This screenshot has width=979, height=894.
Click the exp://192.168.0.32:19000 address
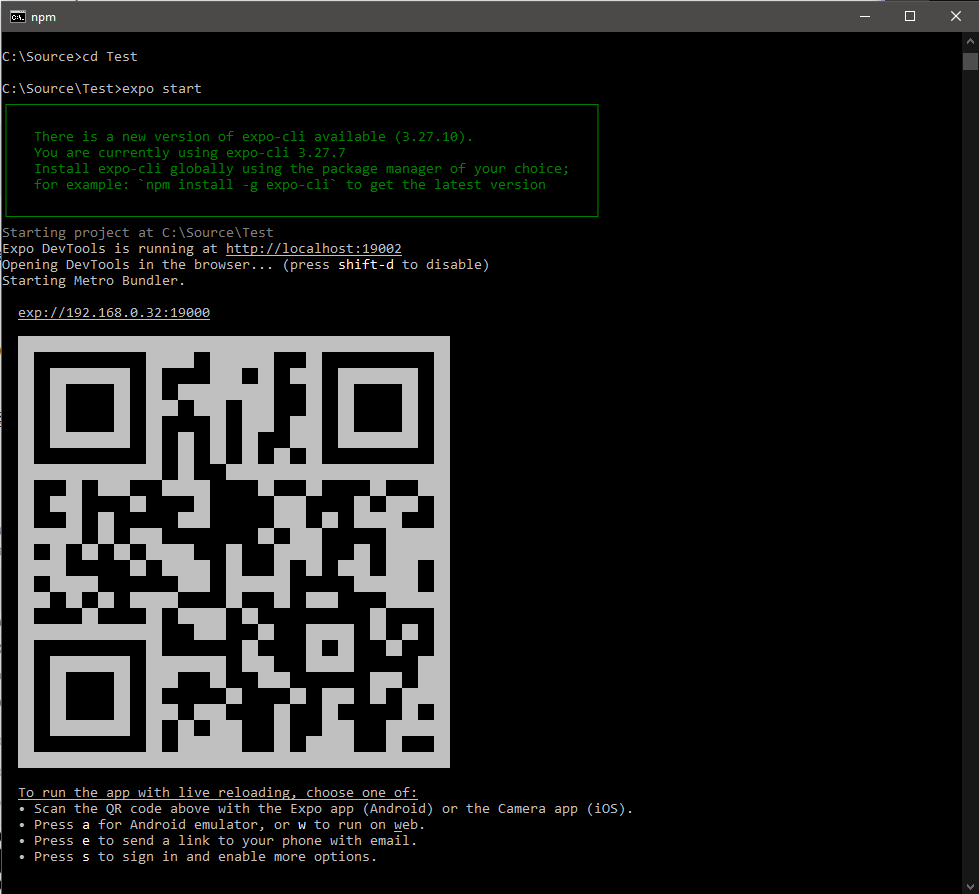[x=114, y=313]
